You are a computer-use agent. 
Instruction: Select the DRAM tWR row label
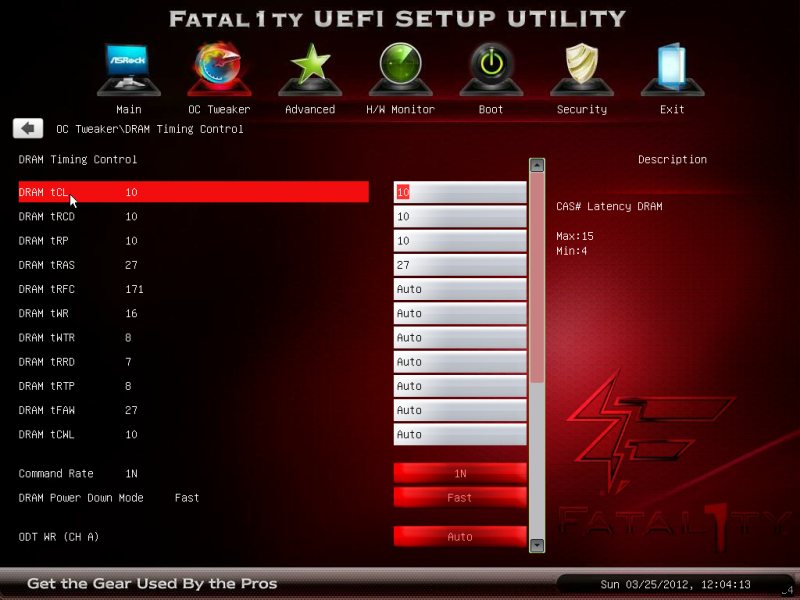pos(43,313)
